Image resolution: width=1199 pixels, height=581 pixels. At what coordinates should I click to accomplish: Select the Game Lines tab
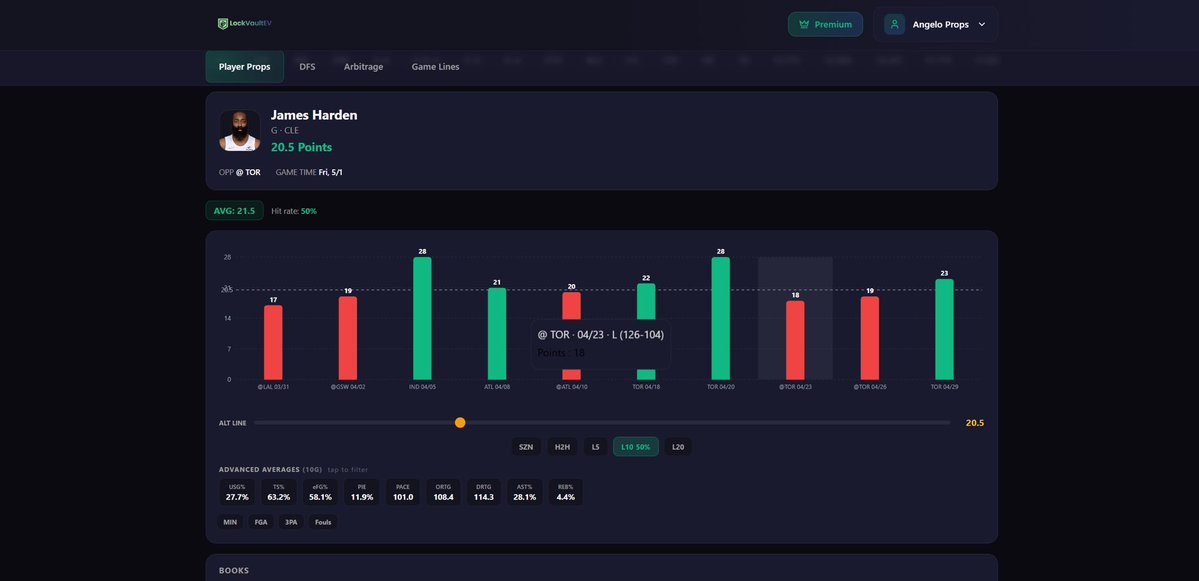pos(435,67)
